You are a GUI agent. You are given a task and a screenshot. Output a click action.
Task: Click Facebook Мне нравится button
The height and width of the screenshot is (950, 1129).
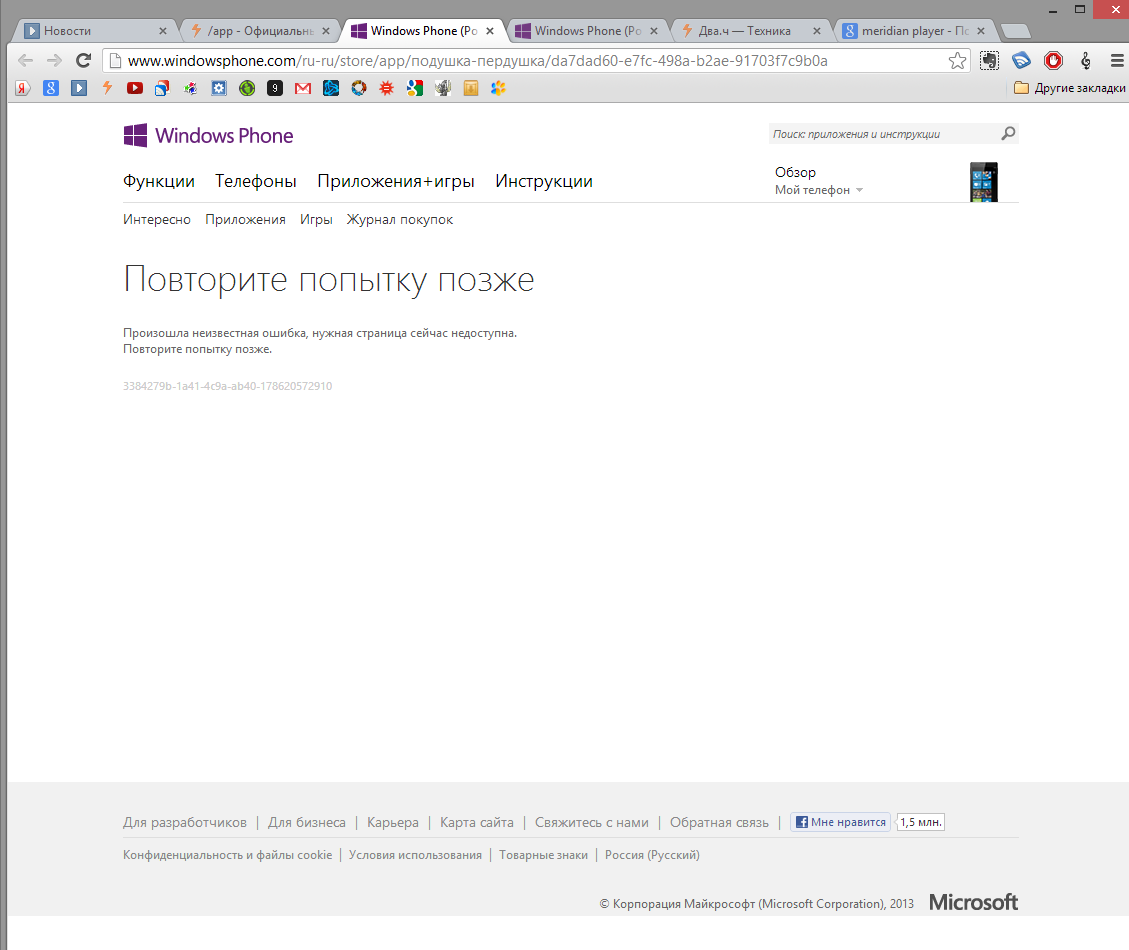840,822
